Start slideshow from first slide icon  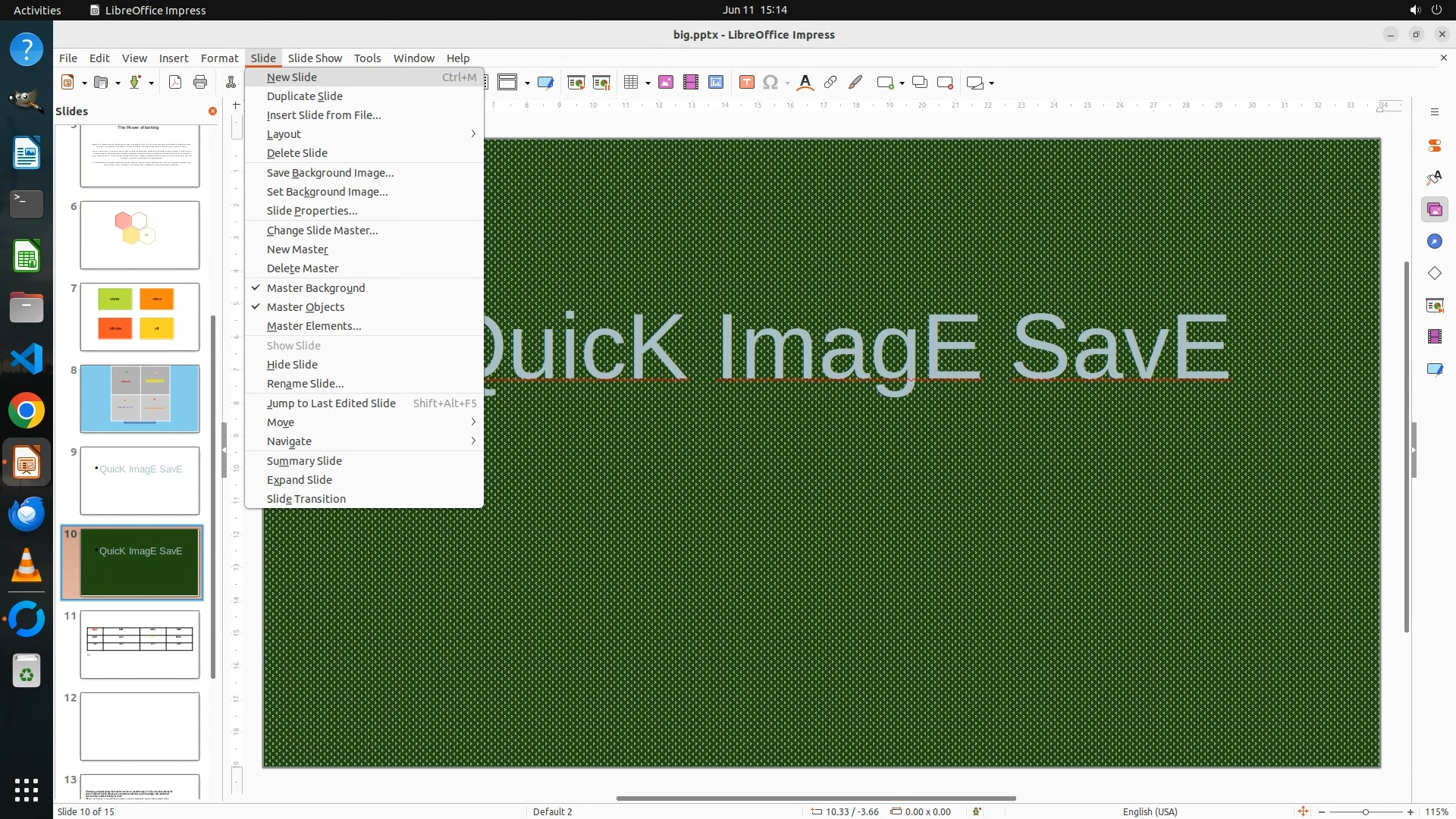click(576, 83)
